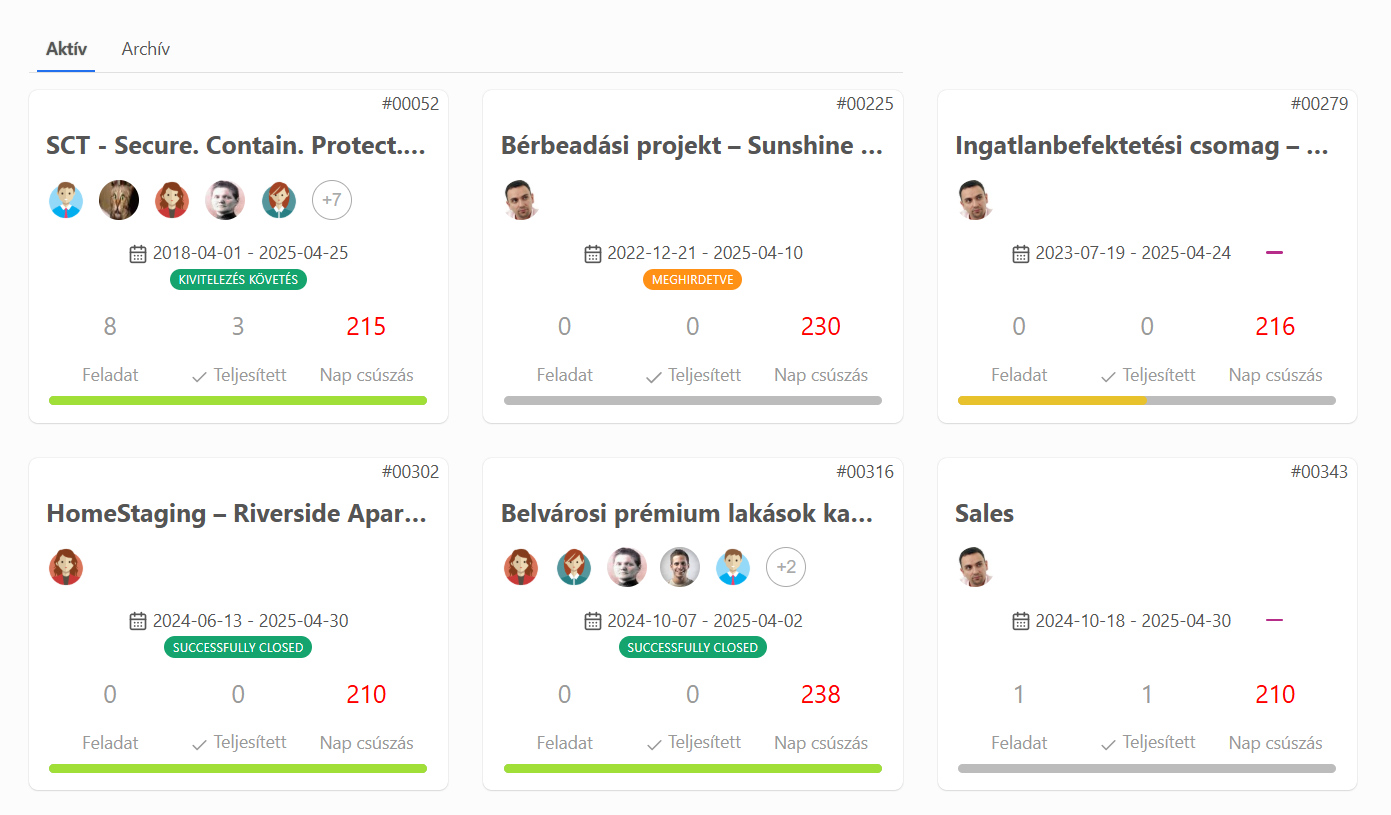Screen dimensions: 1391x815
Task: Click the calendar icon on Ingatlanbefektetési csomag card
Action: pyautogui.click(x=1019, y=253)
